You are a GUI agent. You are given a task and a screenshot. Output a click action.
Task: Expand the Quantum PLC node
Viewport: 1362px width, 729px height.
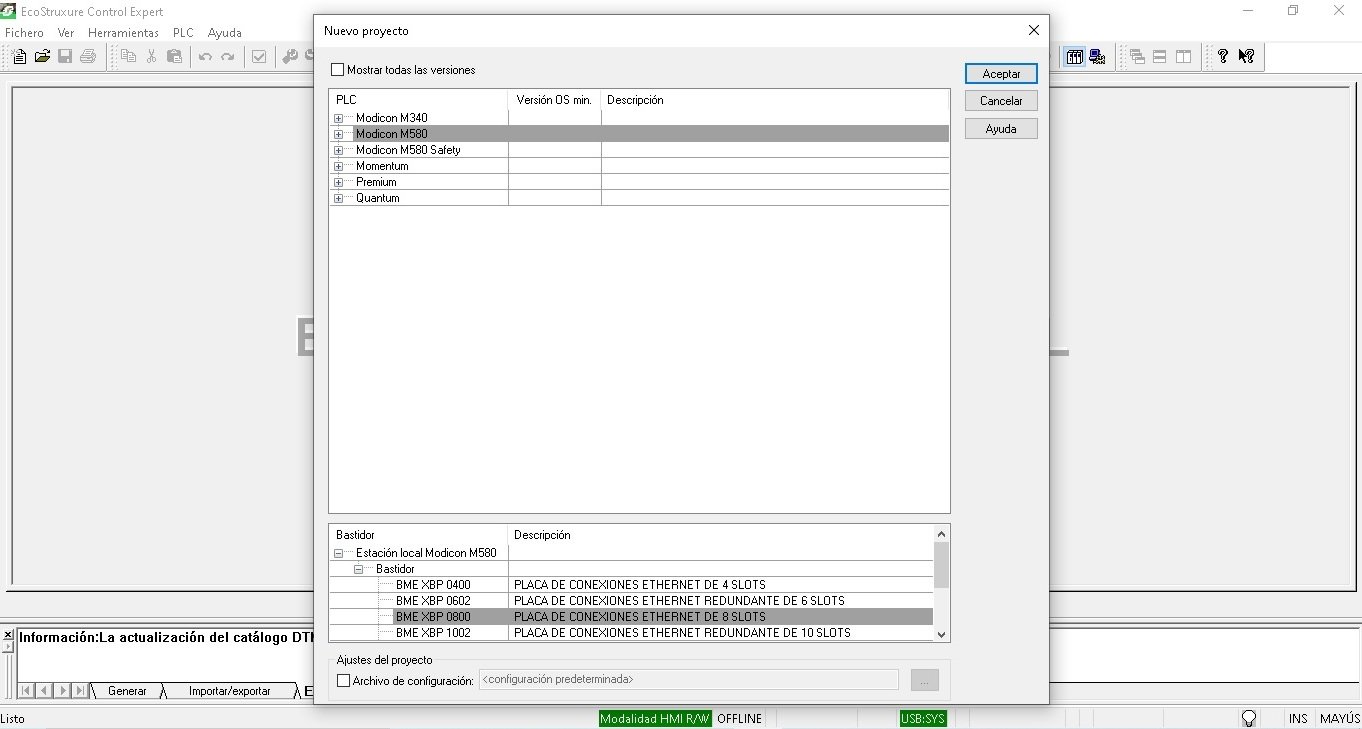pyautogui.click(x=338, y=198)
